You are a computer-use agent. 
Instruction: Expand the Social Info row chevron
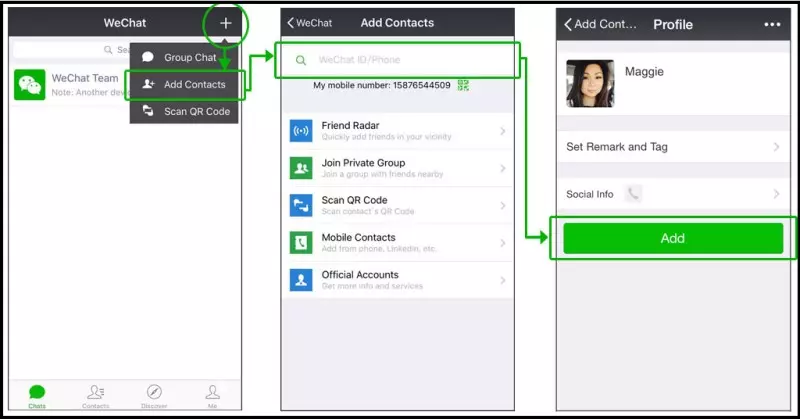(776, 194)
